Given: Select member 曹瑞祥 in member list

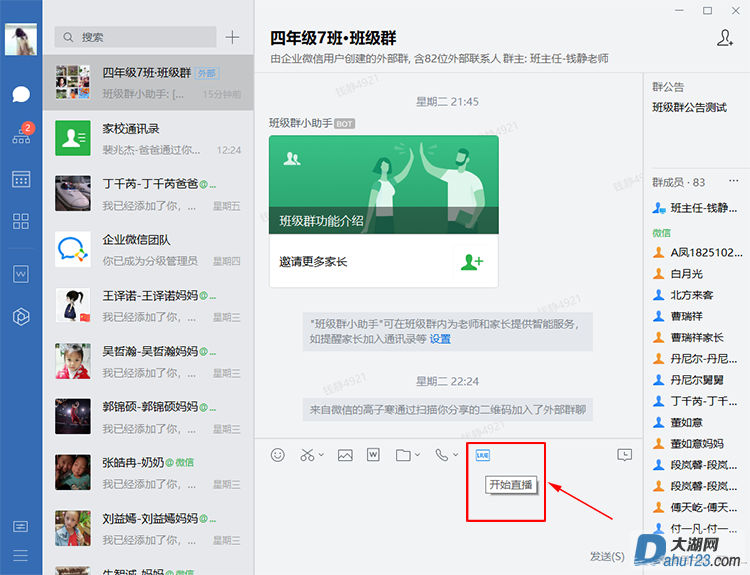Looking at the screenshot, I should (678, 316).
